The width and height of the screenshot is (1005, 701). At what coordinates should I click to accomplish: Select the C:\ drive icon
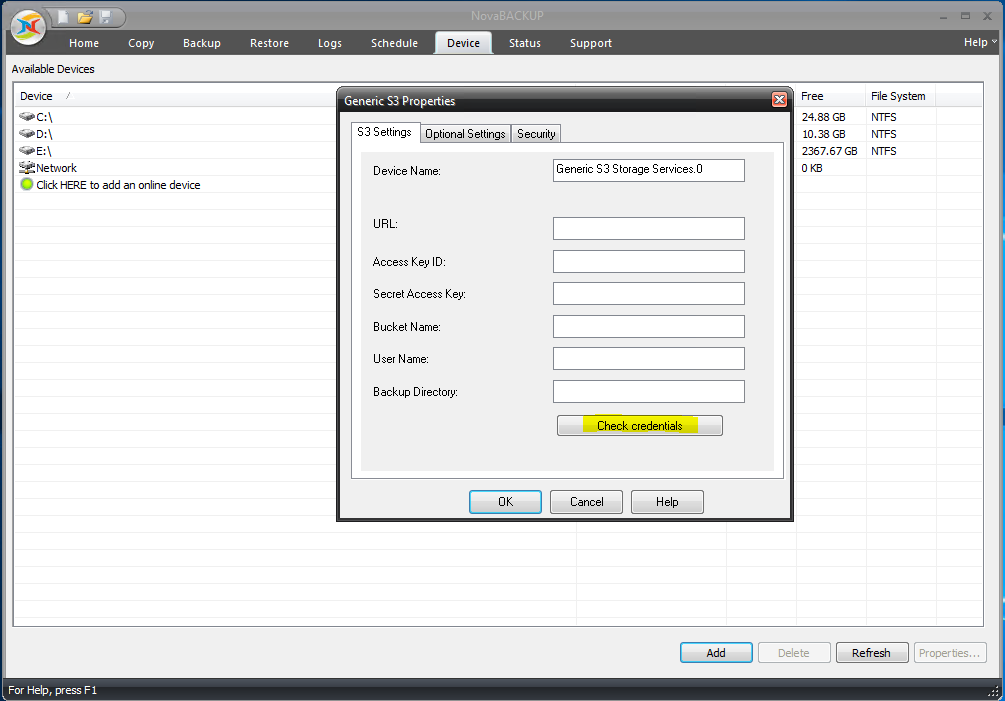click(27, 117)
